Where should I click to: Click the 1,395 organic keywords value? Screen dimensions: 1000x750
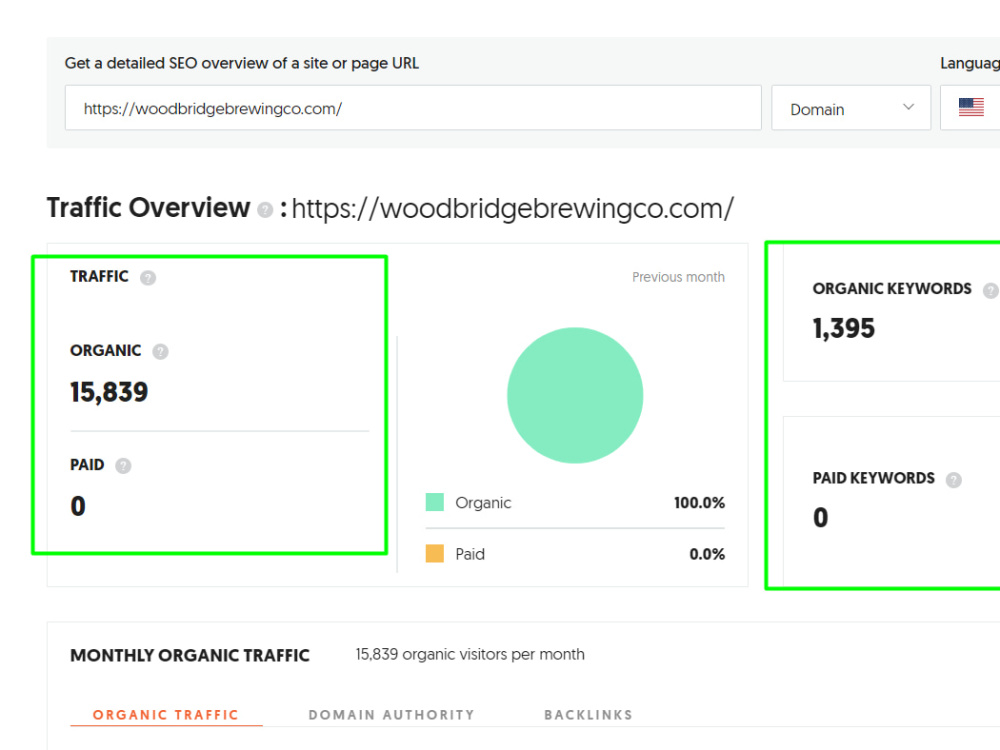(x=844, y=329)
